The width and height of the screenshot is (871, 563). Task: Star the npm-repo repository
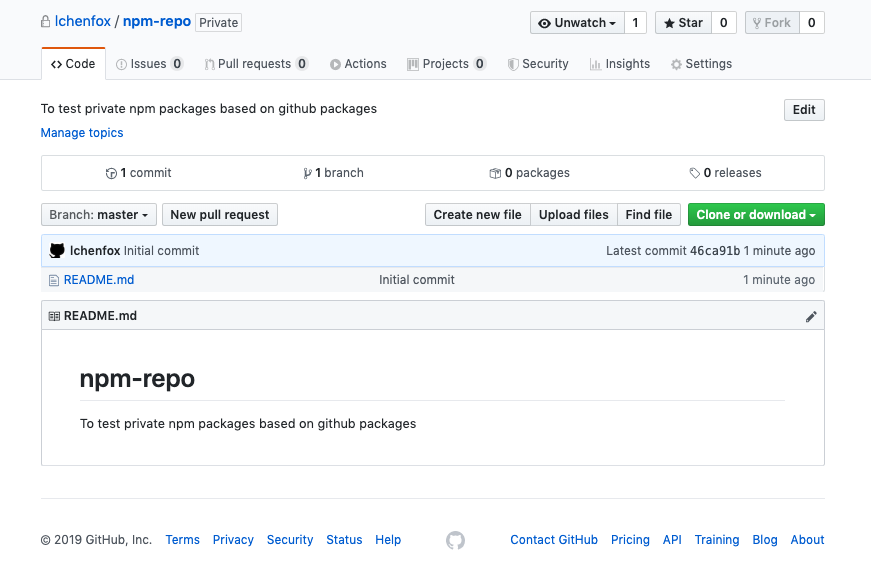coord(683,23)
